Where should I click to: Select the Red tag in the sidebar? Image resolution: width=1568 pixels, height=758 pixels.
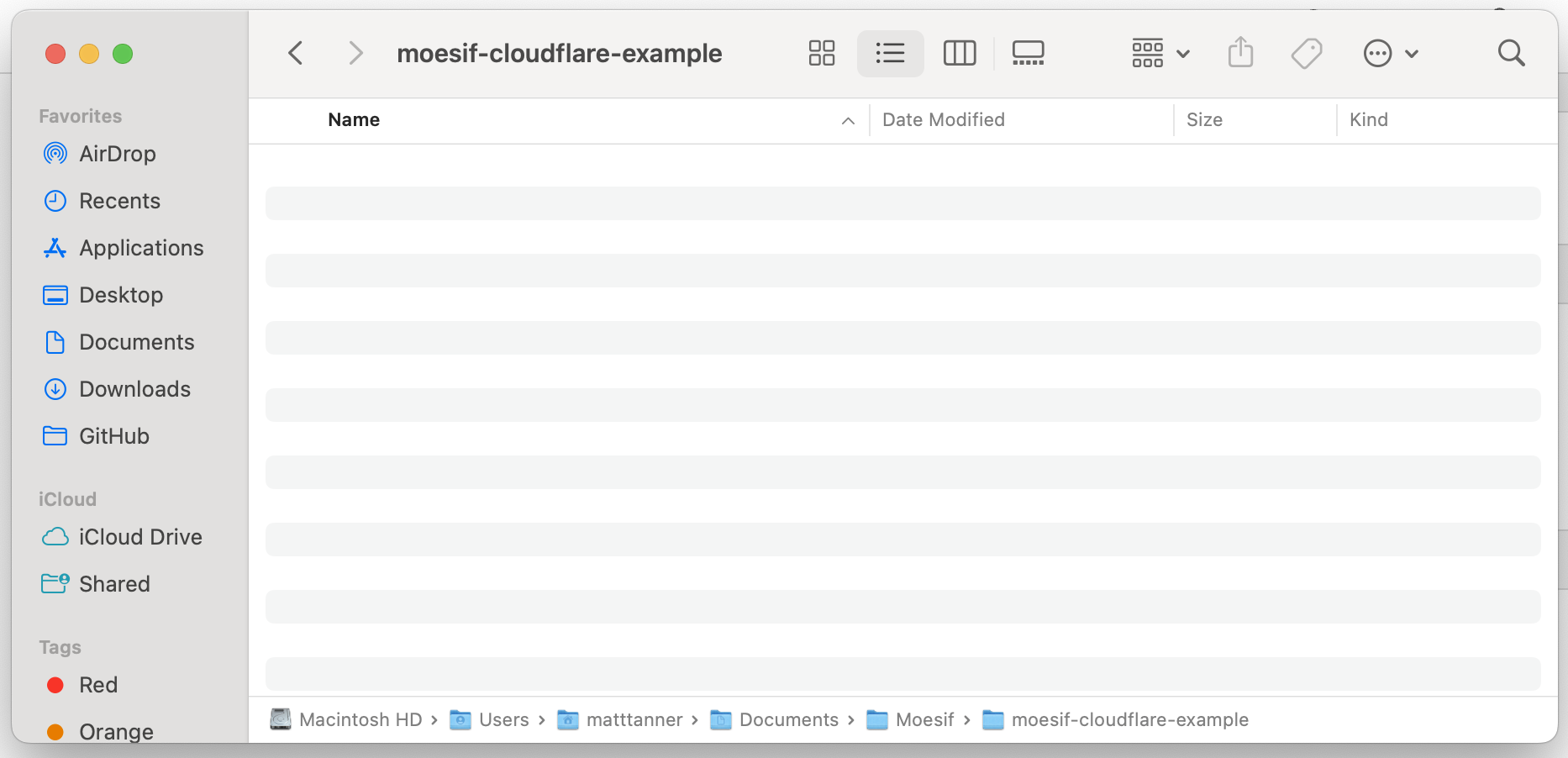(x=98, y=684)
